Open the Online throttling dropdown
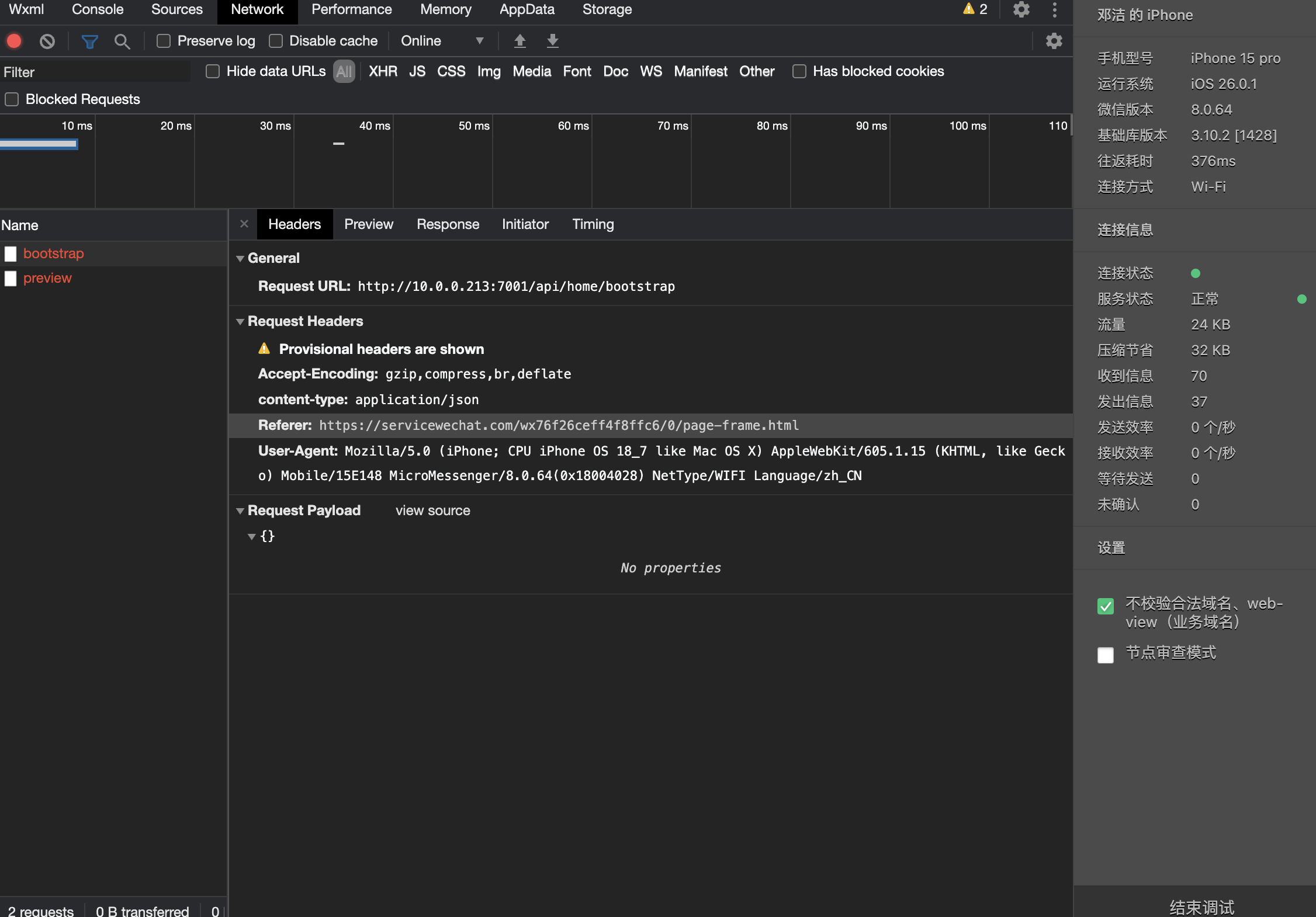This screenshot has height=917, width=1316. point(442,41)
